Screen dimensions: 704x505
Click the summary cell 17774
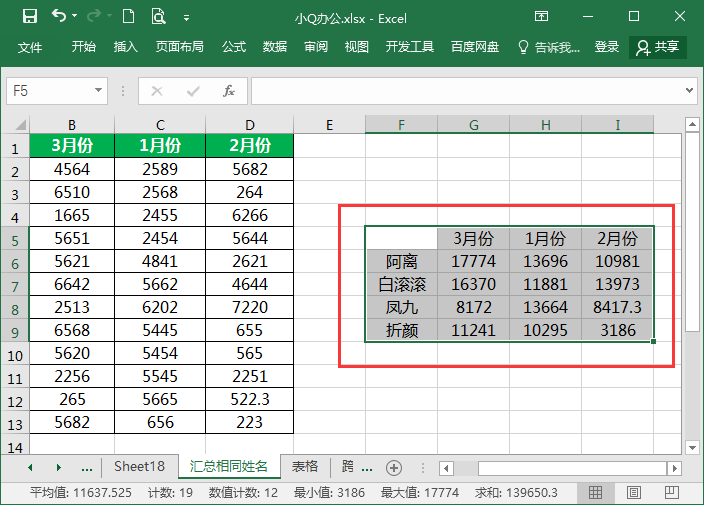point(474,261)
